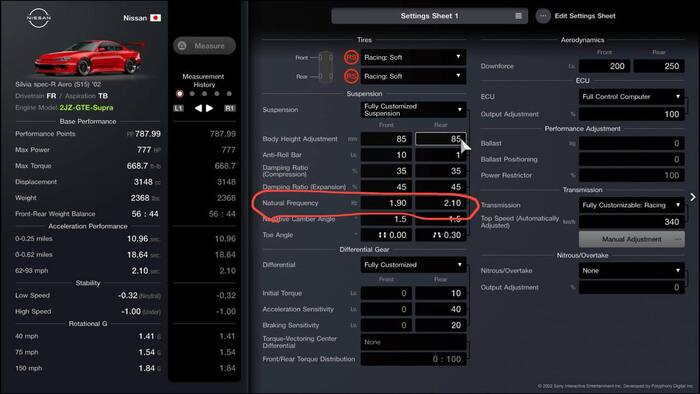The image size is (700, 394).
Task: Select front expansion damping value 45
Action: (x=387, y=187)
